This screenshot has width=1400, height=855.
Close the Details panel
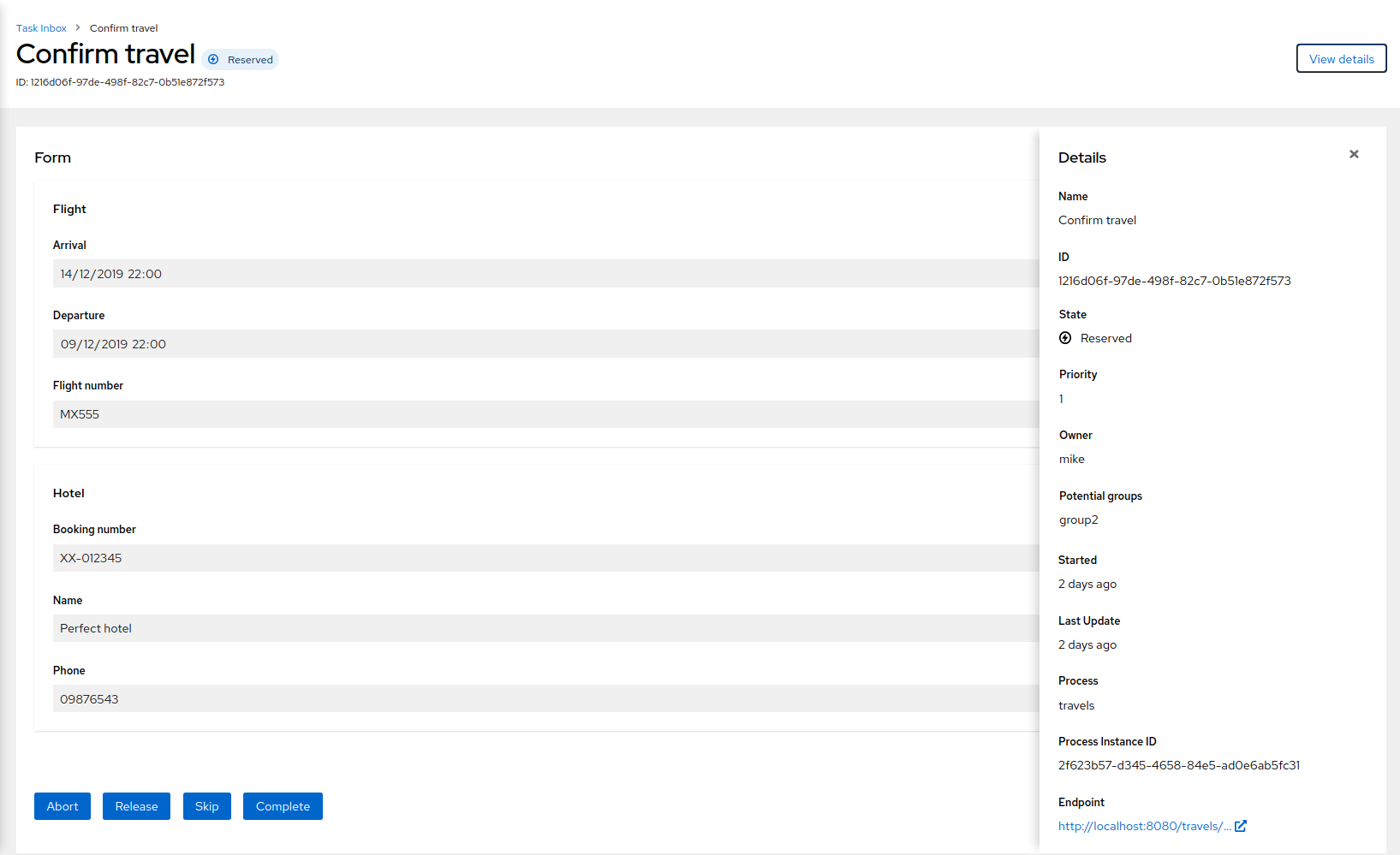pos(1354,154)
